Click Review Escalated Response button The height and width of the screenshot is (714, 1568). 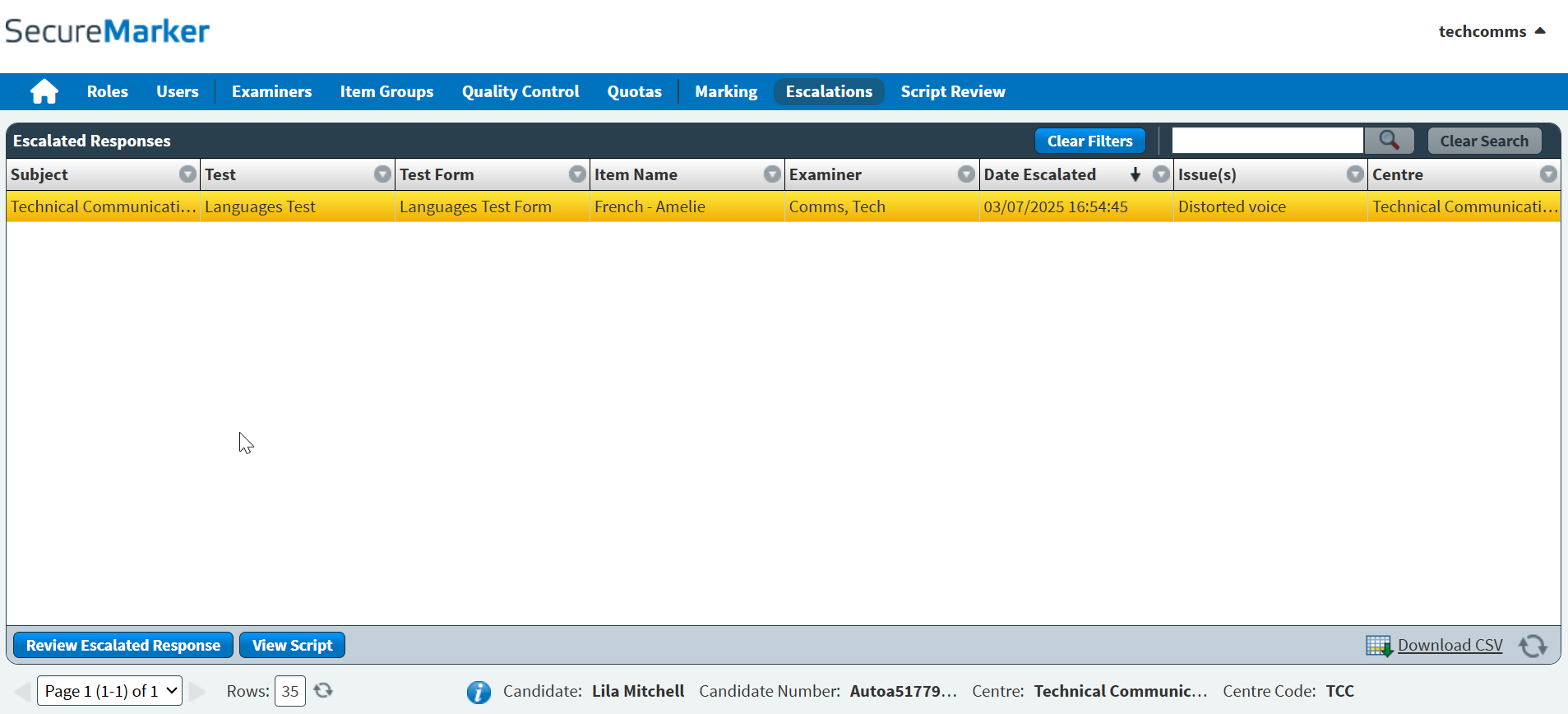[x=123, y=646]
